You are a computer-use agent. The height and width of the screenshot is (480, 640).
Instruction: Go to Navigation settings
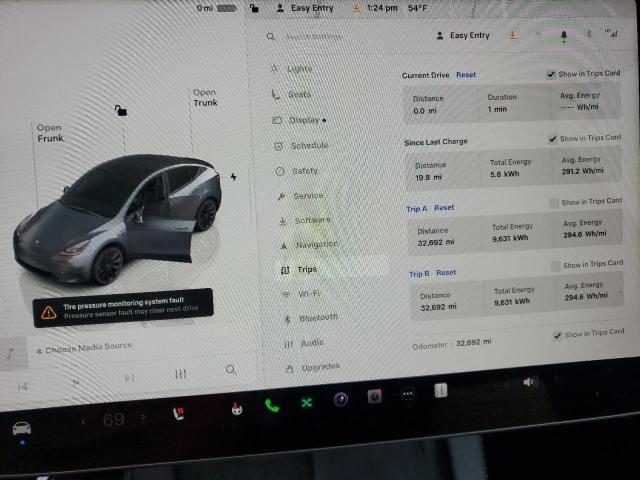click(309, 244)
